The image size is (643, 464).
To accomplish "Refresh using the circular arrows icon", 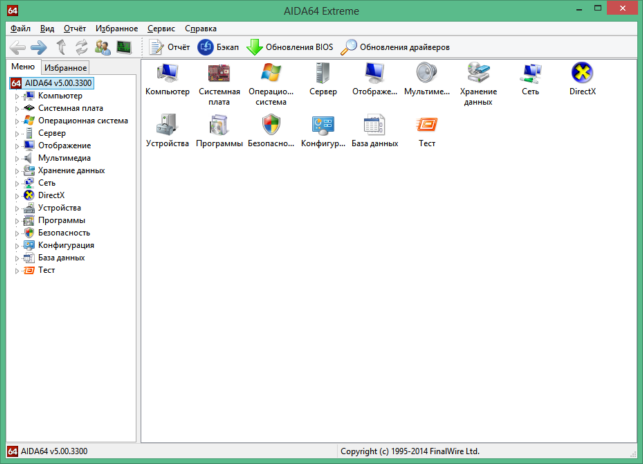I will pos(82,48).
